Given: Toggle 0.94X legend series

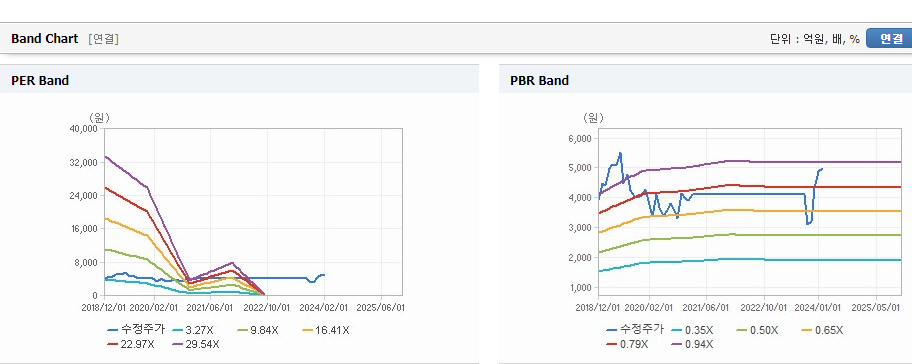Looking at the screenshot, I should 691,344.
